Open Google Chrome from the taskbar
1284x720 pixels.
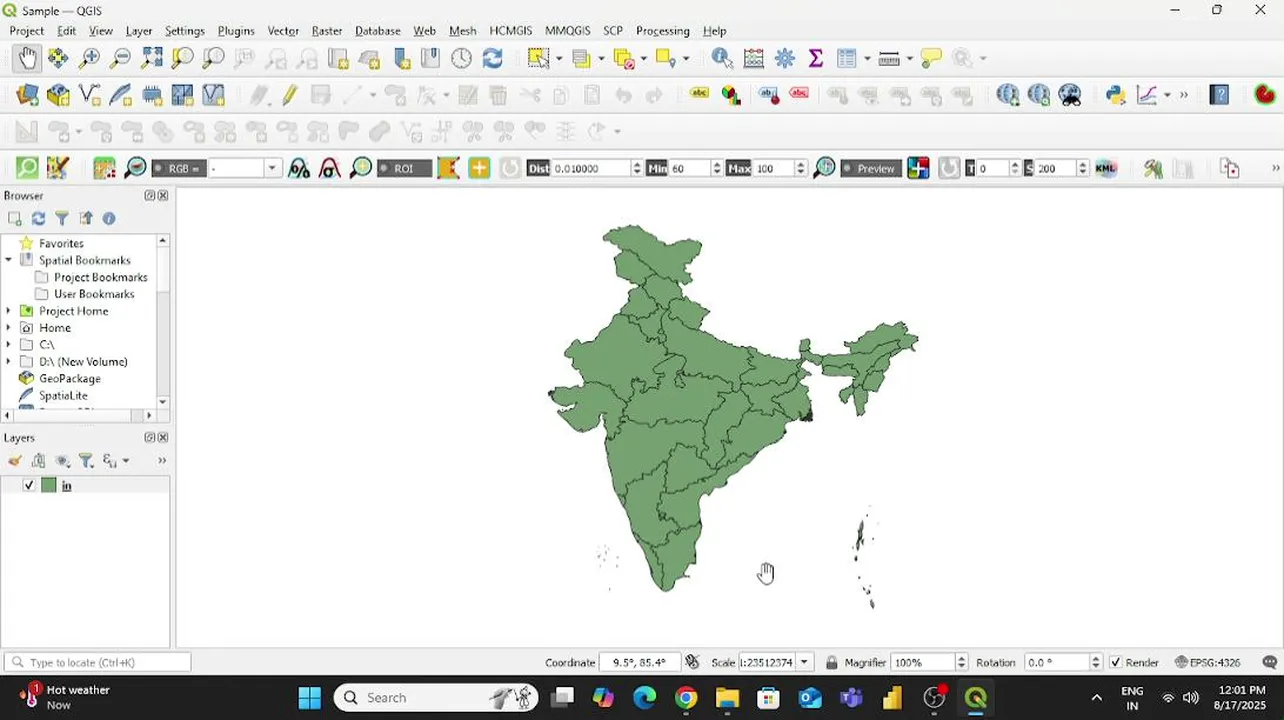point(686,697)
